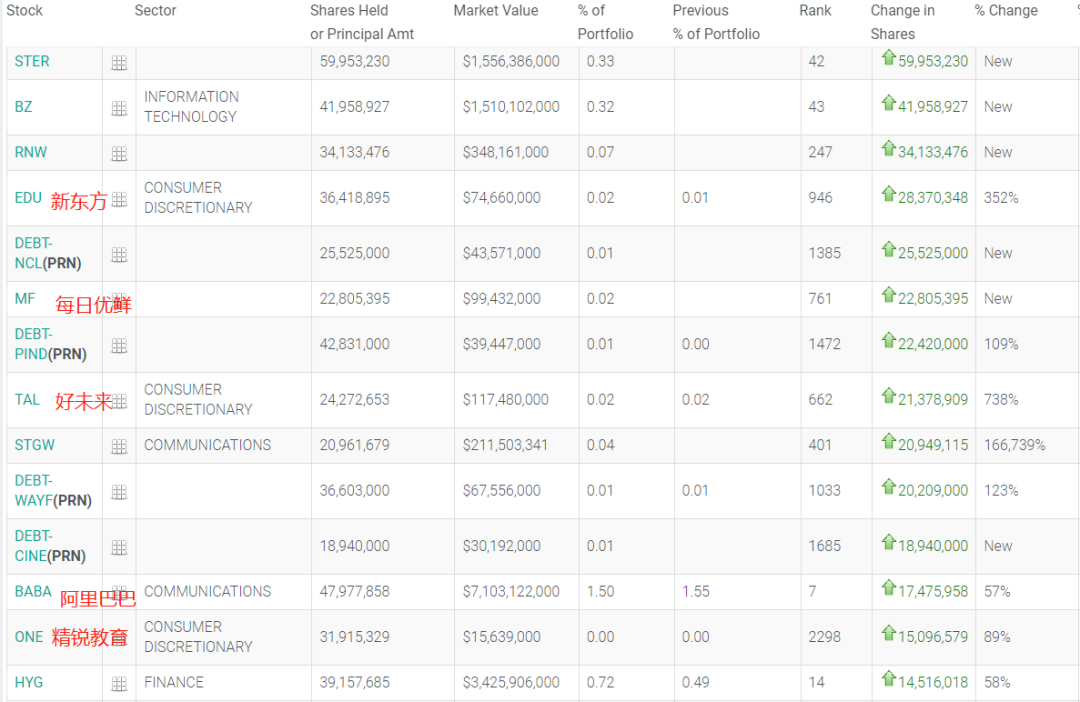
Task: Click the green up arrow in the BABA row
Action: click(x=888, y=590)
